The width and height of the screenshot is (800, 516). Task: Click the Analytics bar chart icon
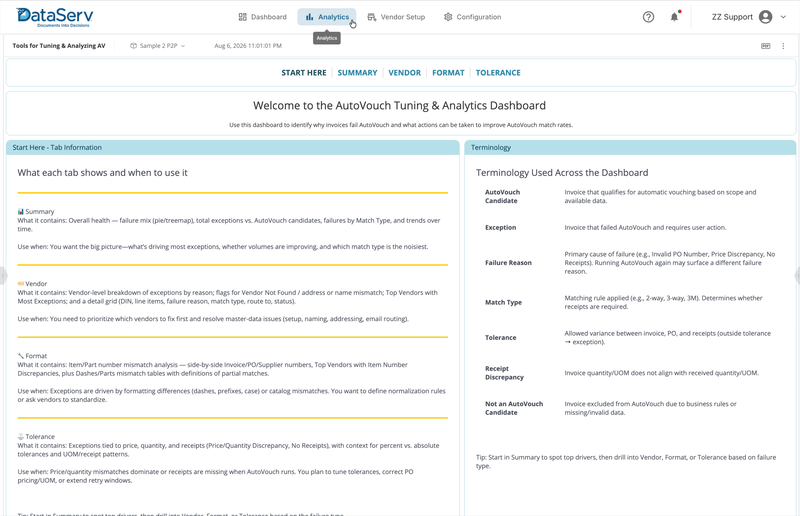[309, 17]
